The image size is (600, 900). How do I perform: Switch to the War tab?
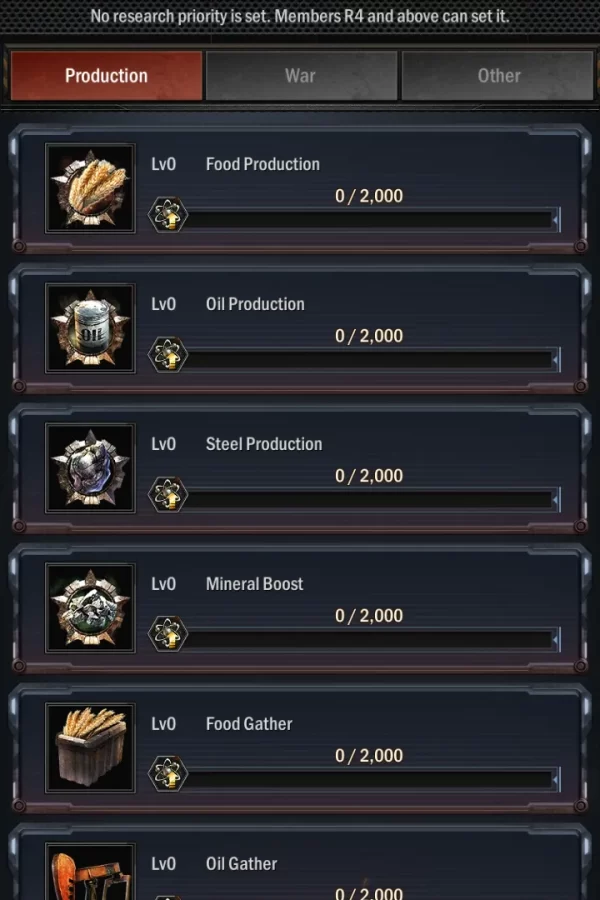pos(301,76)
